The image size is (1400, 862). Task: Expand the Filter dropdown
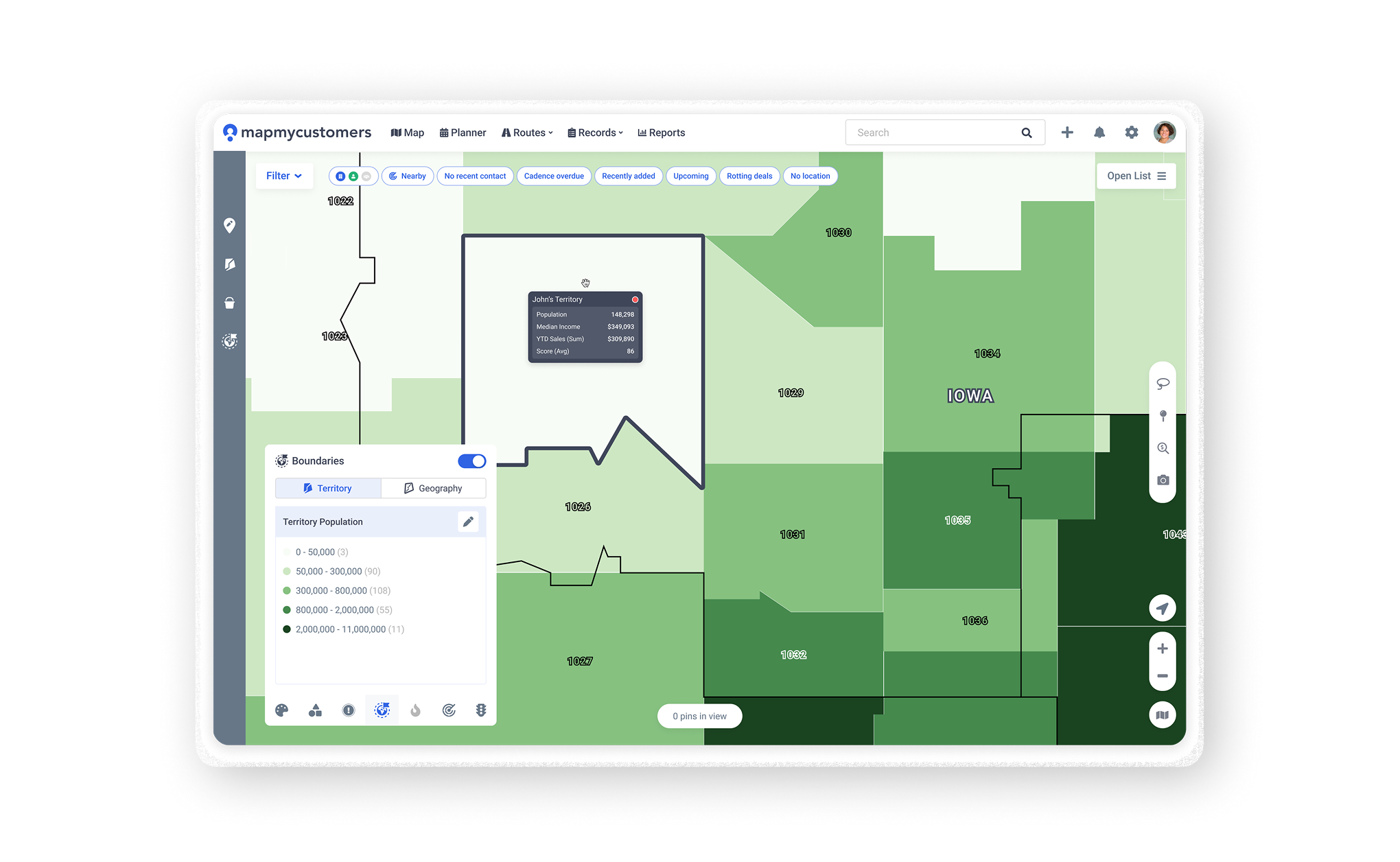pyautogui.click(x=283, y=176)
